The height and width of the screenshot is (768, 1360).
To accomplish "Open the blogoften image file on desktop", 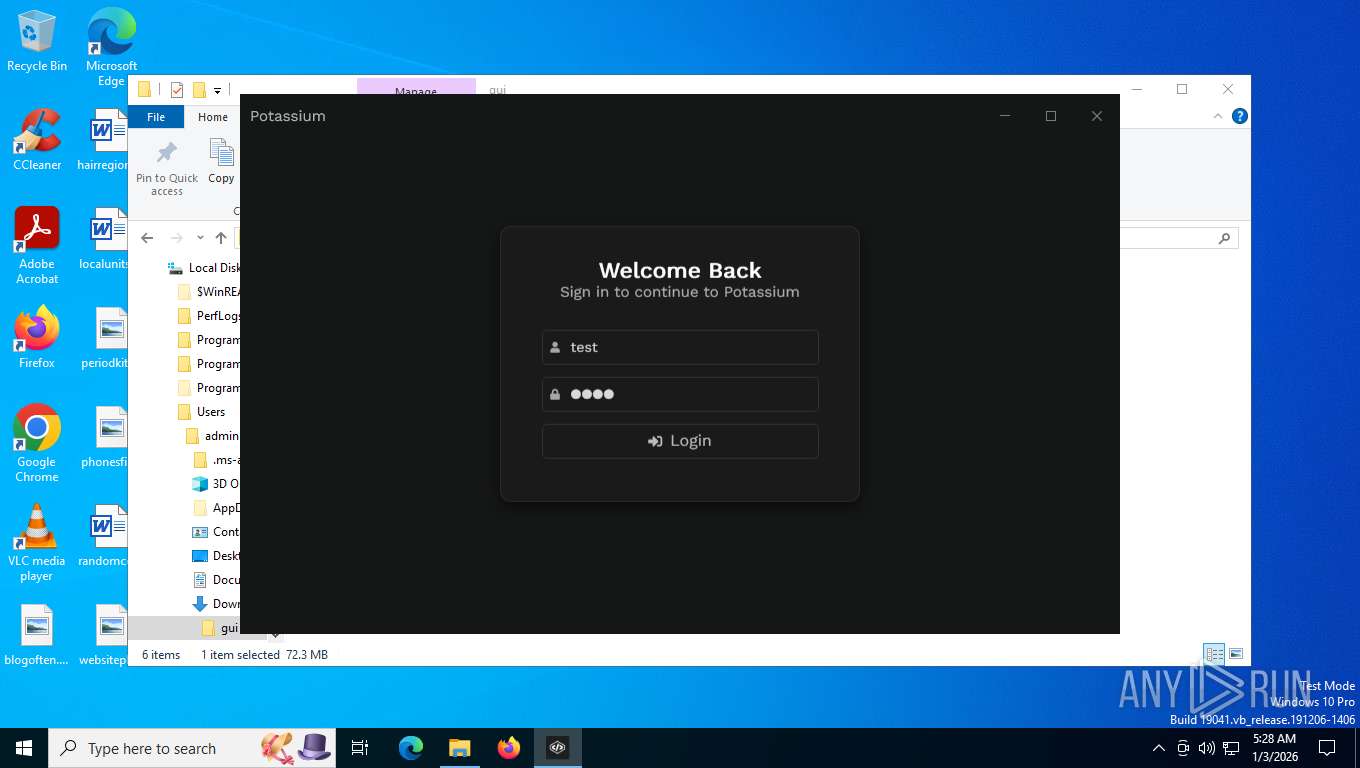I will tap(37, 636).
